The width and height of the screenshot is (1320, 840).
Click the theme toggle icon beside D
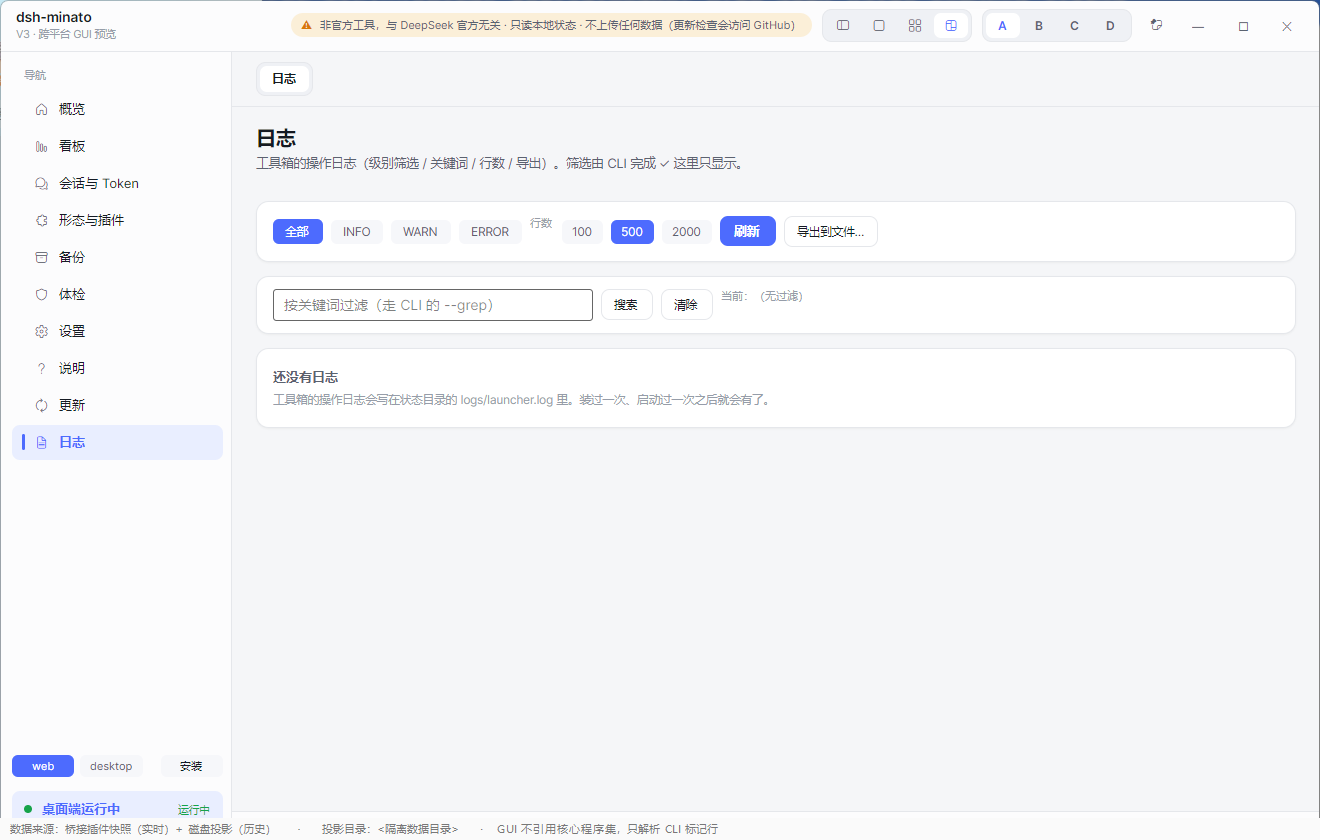coord(1156,26)
